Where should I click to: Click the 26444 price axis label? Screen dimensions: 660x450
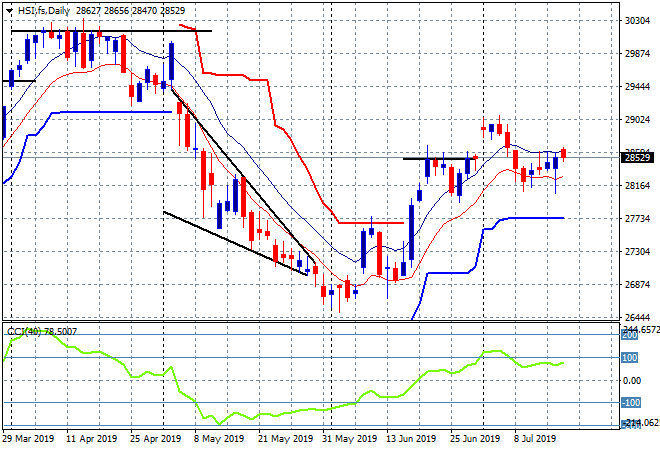637,317
